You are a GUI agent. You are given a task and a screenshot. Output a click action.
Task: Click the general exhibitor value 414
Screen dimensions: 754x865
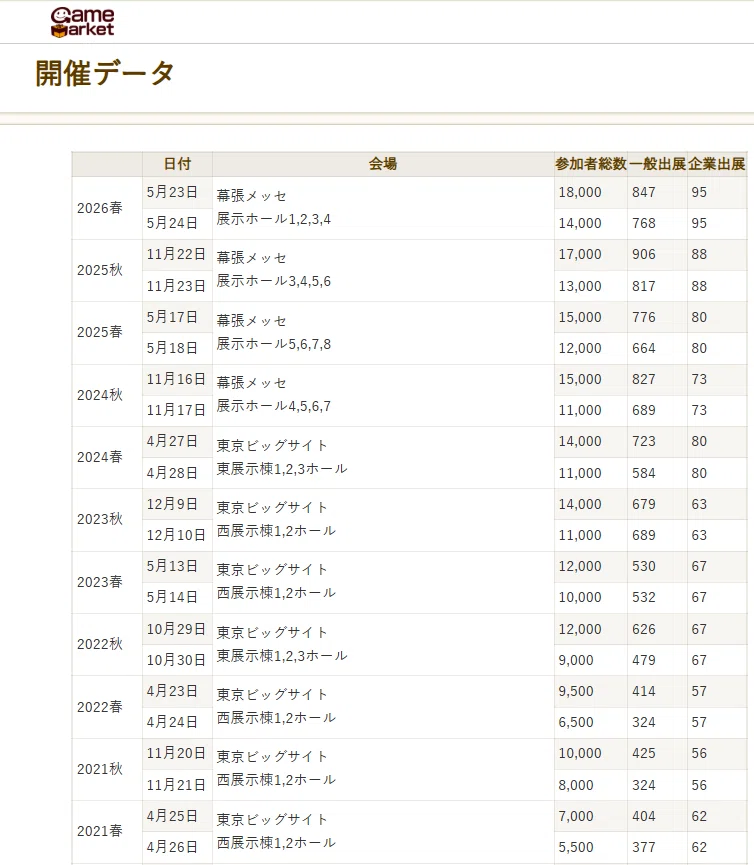coord(644,691)
